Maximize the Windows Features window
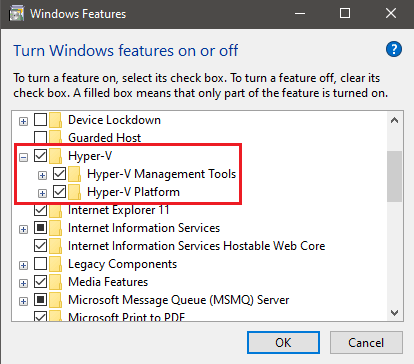Viewport: 414px width, 364px height. [x=345, y=14]
